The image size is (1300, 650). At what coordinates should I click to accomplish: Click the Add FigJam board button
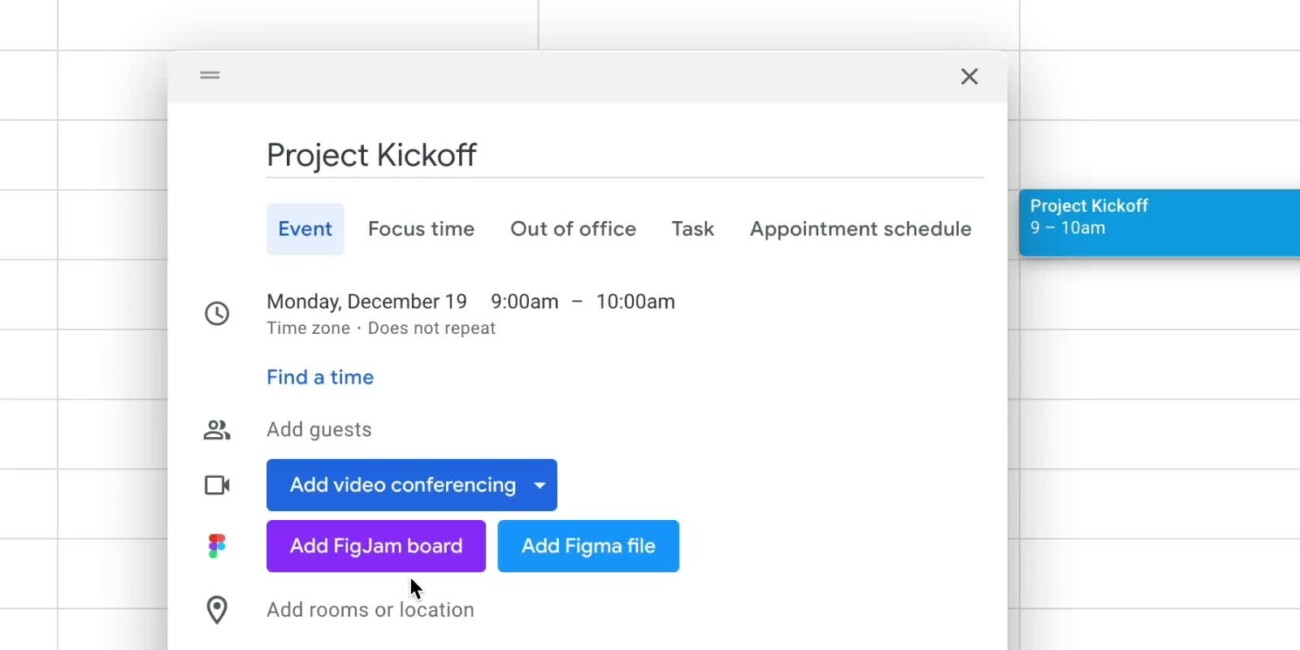pos(376,546)
